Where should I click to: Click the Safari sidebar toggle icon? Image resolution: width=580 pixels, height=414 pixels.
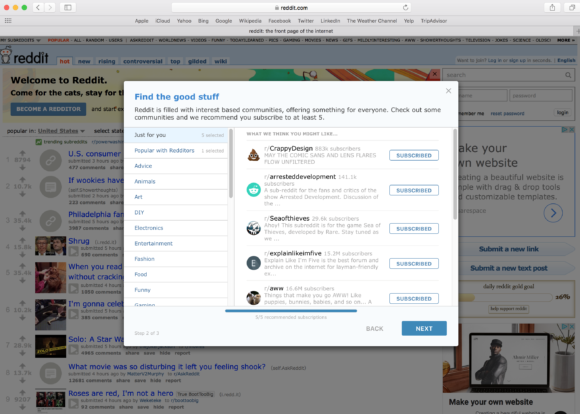click(x=68, y=7)
